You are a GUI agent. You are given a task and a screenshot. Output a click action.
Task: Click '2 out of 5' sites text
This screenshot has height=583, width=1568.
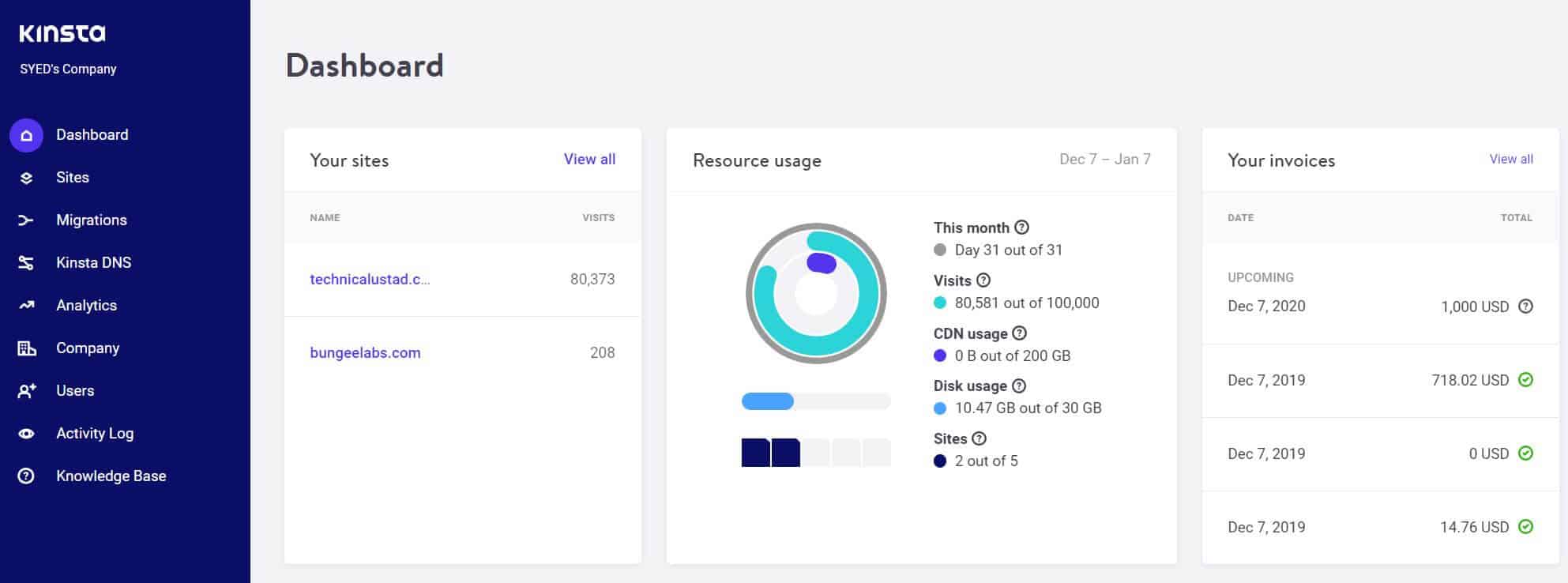(986, 461)
